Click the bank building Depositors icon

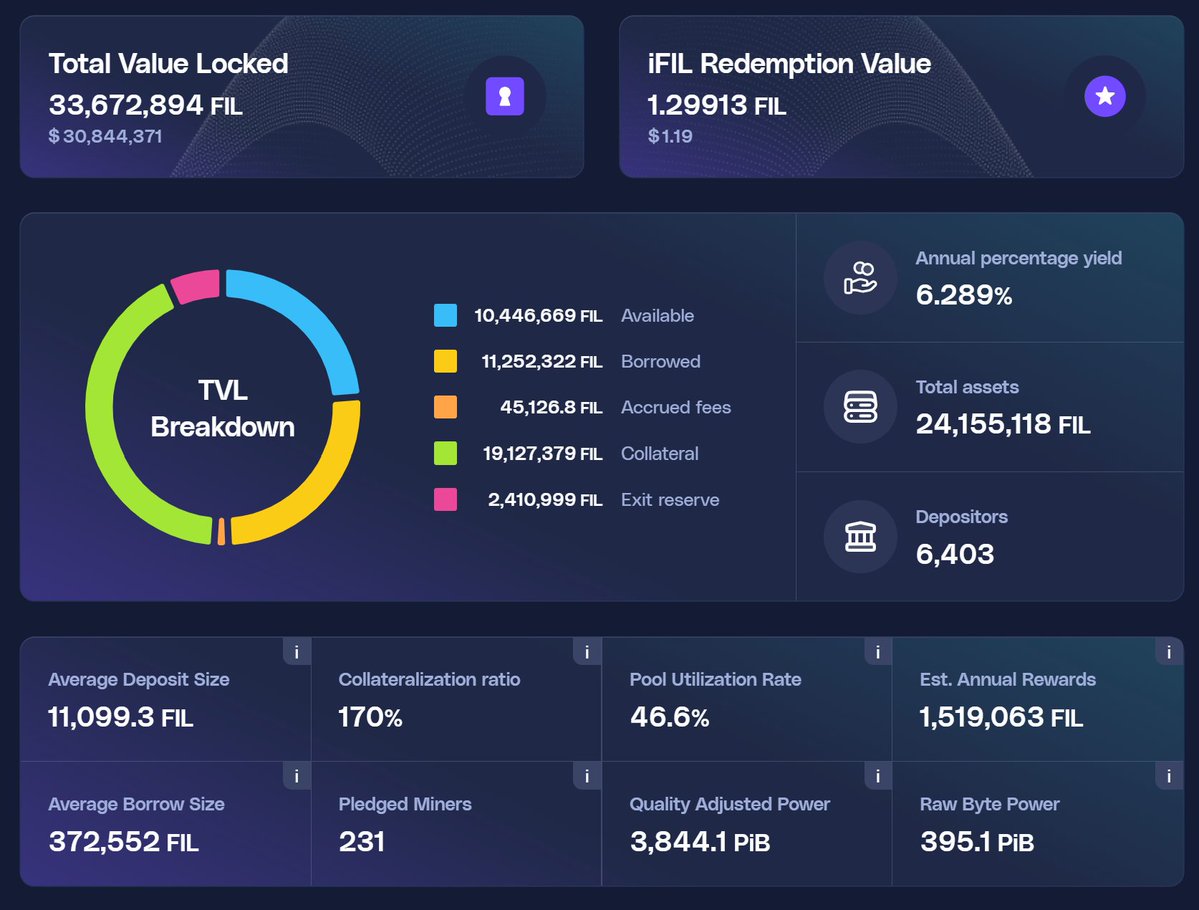[860, 537]
